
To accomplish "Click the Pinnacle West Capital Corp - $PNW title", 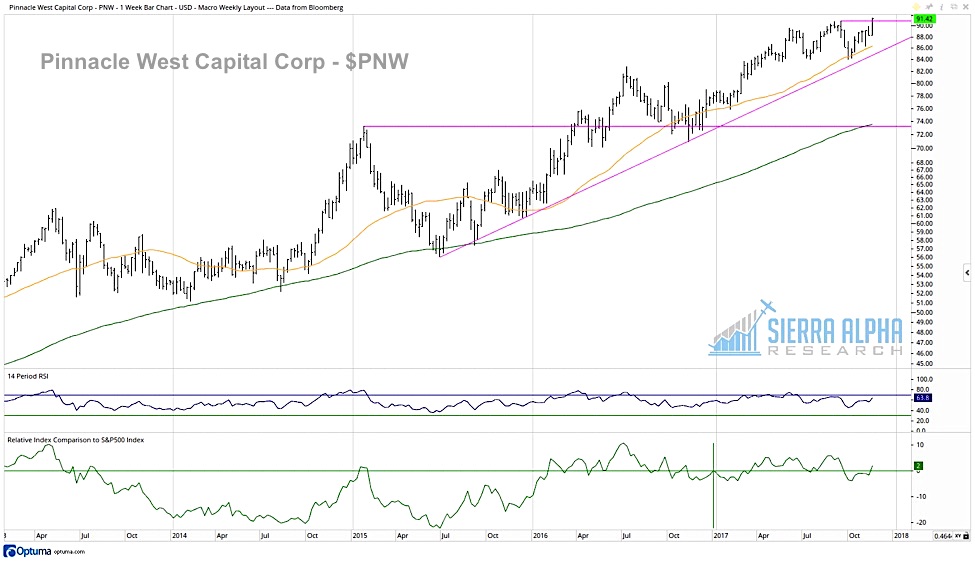I will click(x=224, y=62).
